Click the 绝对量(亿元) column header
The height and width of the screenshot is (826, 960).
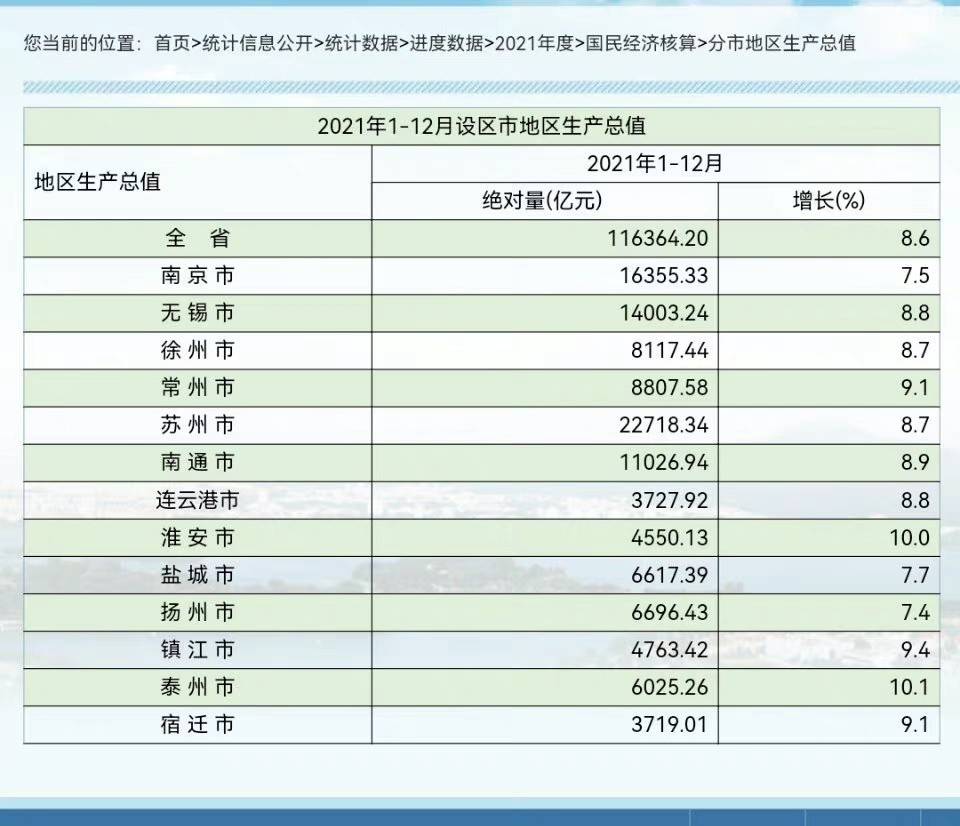click(x=542, y=200)
